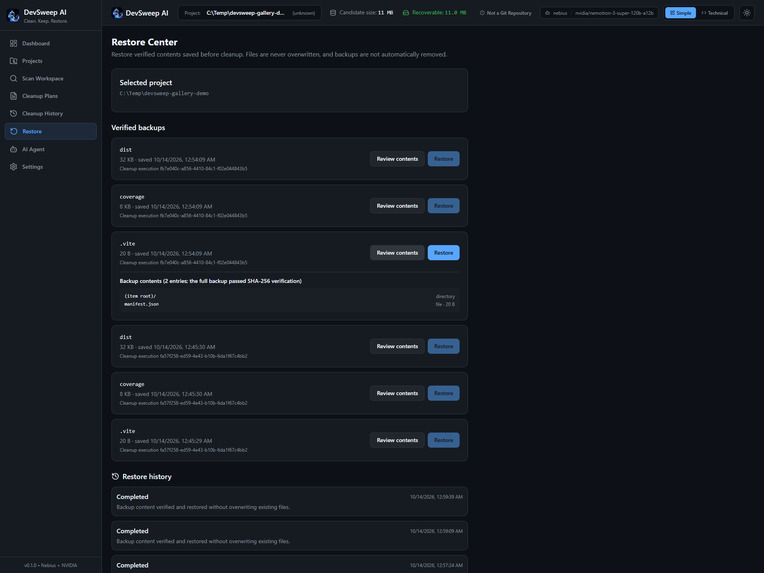Open the Dashboard icon in the sidebar
Image resolution: width=764 pixels, height=573 pixels.
coord(13,43)
